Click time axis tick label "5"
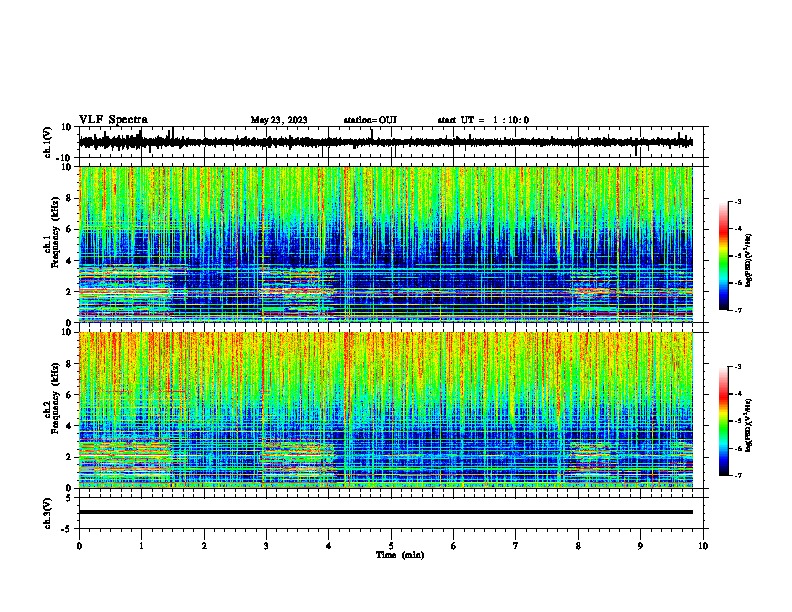The height and width of the screenshot is (612, 792). 391,546
